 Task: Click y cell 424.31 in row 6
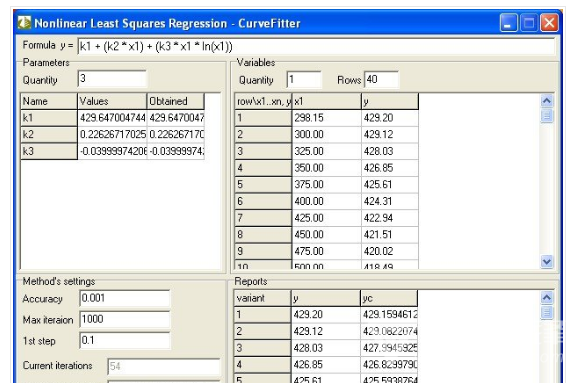click(390, 201)
